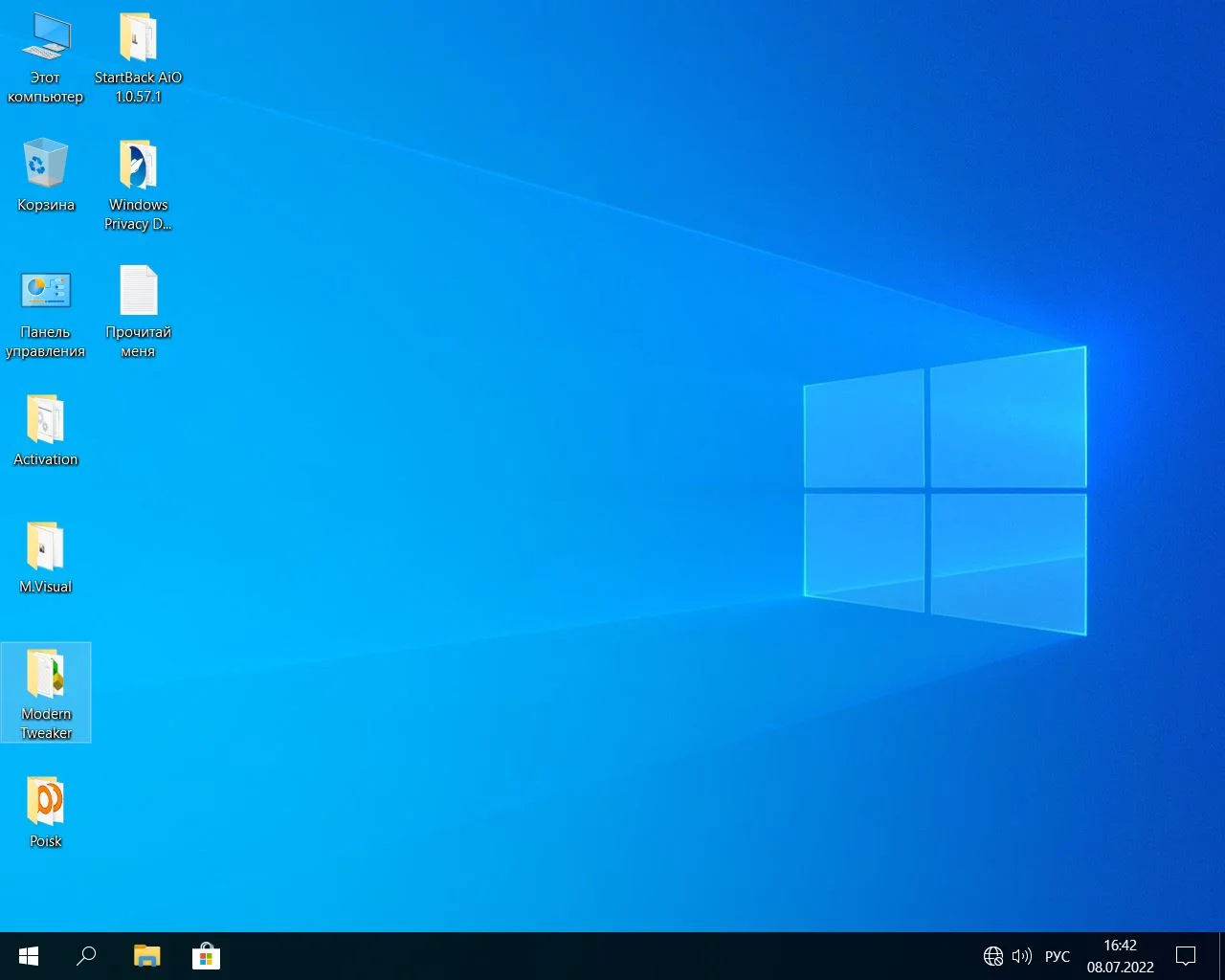Open the РУС input language switcher
This screenshot has height=980, width=1225.
coord(1058,956)
